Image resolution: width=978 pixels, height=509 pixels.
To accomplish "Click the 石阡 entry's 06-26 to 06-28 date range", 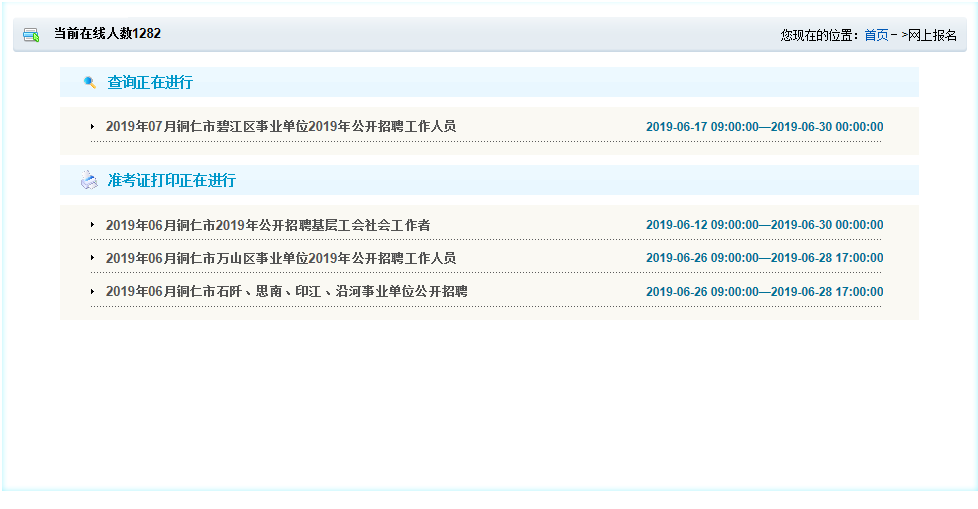I will (x=764, y=292).
